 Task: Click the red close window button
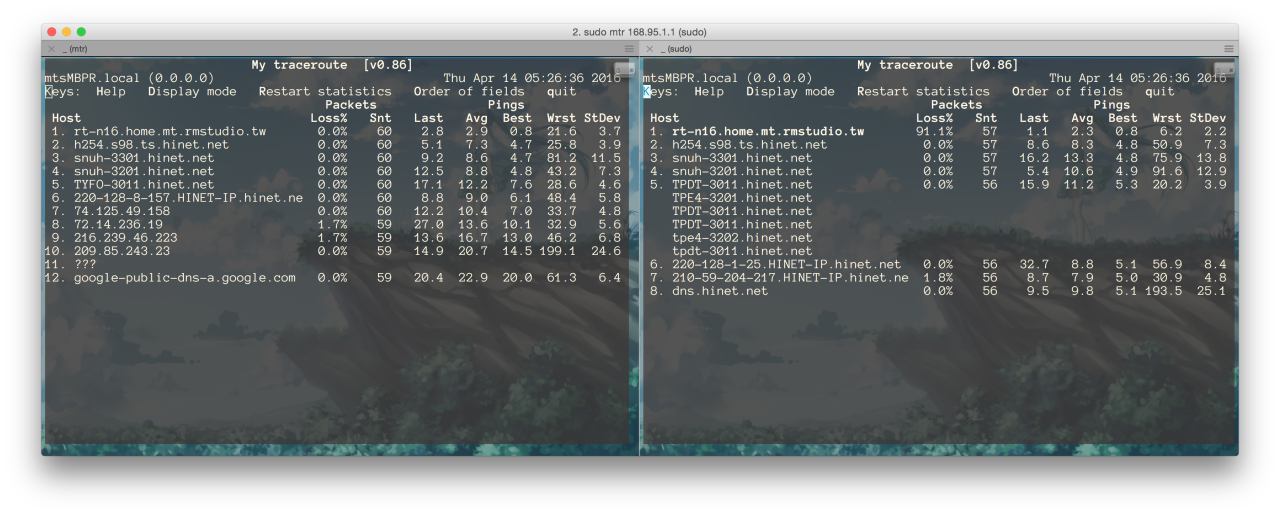(53, 32)
